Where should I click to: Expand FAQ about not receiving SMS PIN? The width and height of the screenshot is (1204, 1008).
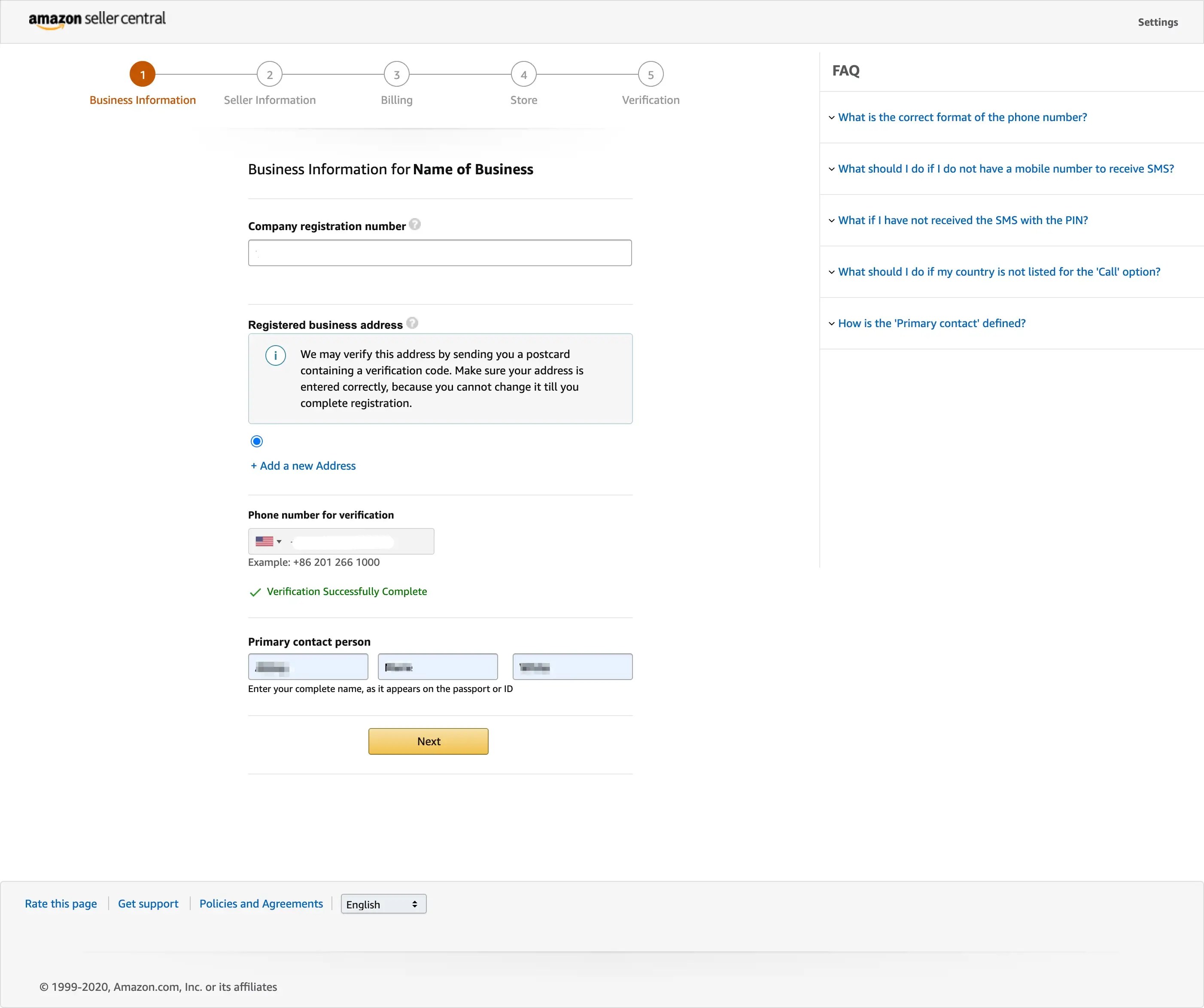point(962,221)
